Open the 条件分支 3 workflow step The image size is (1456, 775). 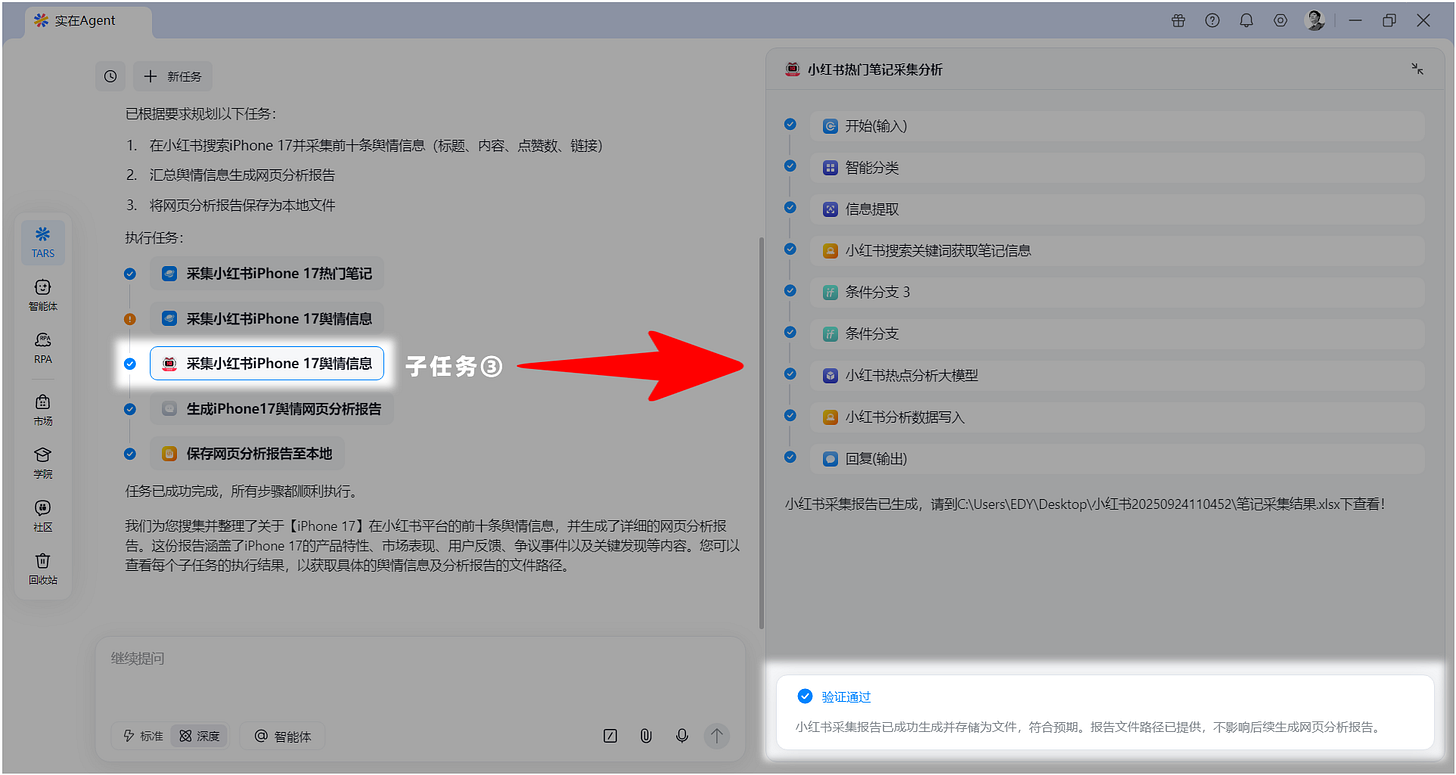coord(1117,292)
